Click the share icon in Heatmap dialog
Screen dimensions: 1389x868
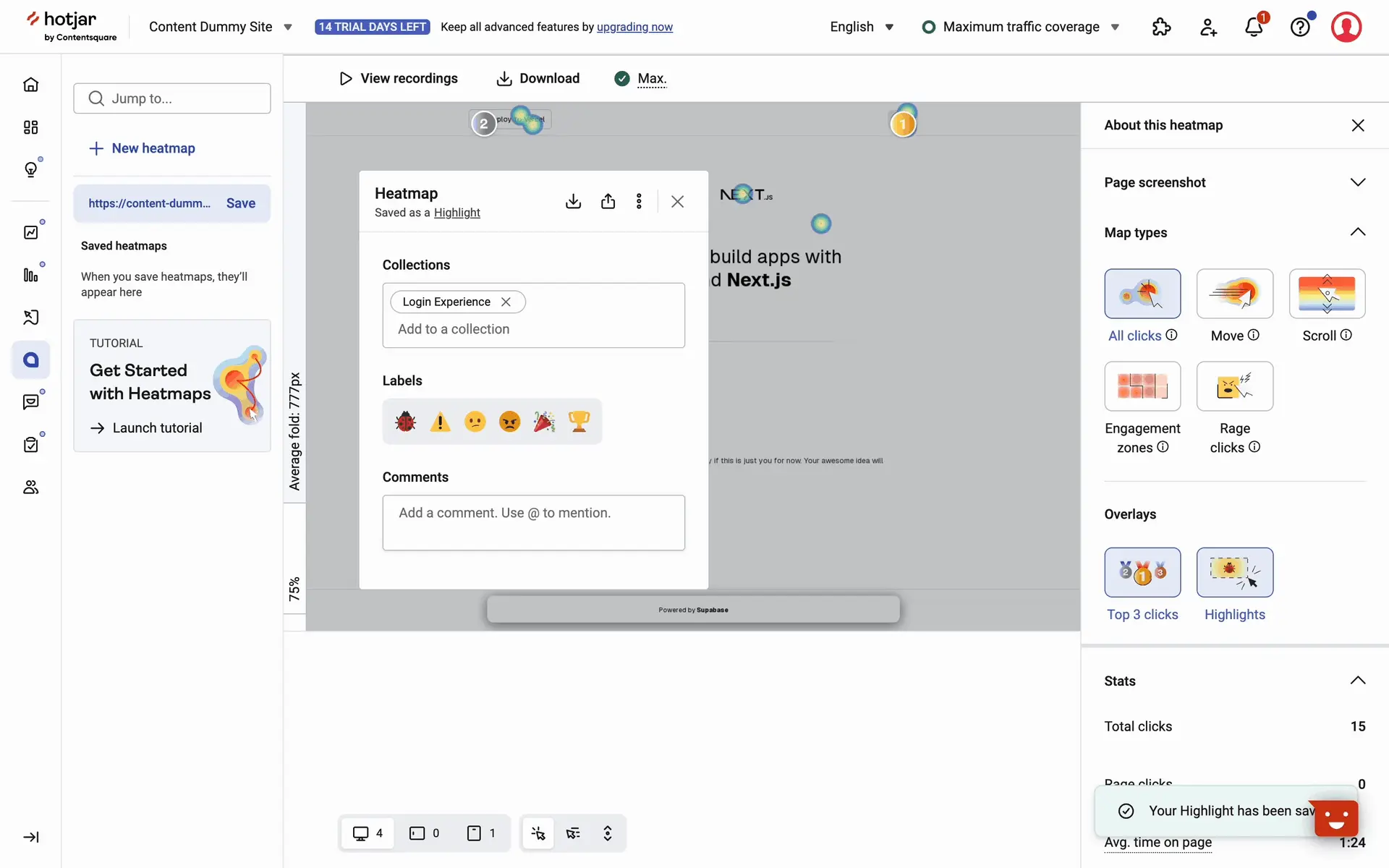click(608, 201)
